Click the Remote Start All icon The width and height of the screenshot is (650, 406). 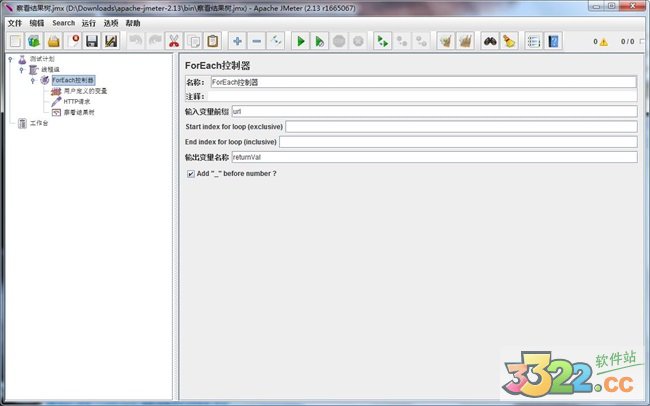[383, 41]
